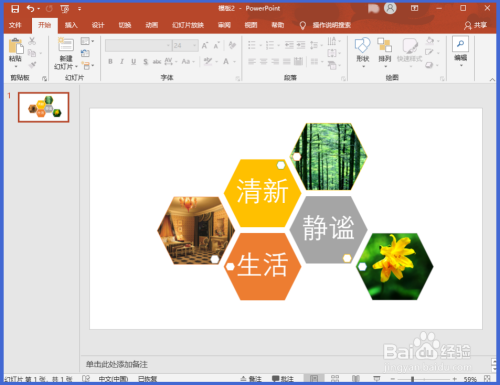Click the 共享 (Share) button
This screenshot has width=500, height=385.
tap(476, 25)
